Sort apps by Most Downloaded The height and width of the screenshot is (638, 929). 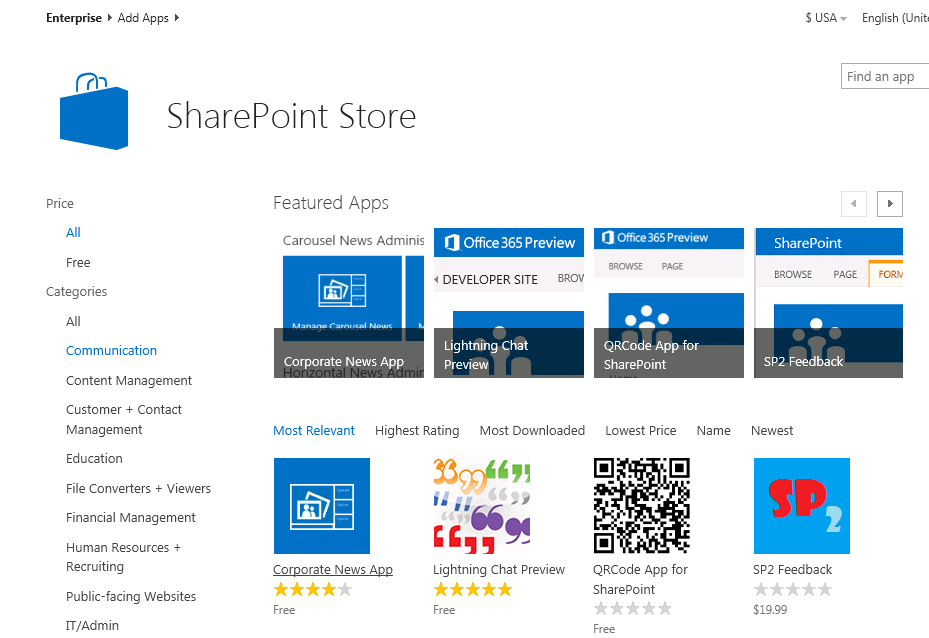pyautogui.click(x=532, y=431)
